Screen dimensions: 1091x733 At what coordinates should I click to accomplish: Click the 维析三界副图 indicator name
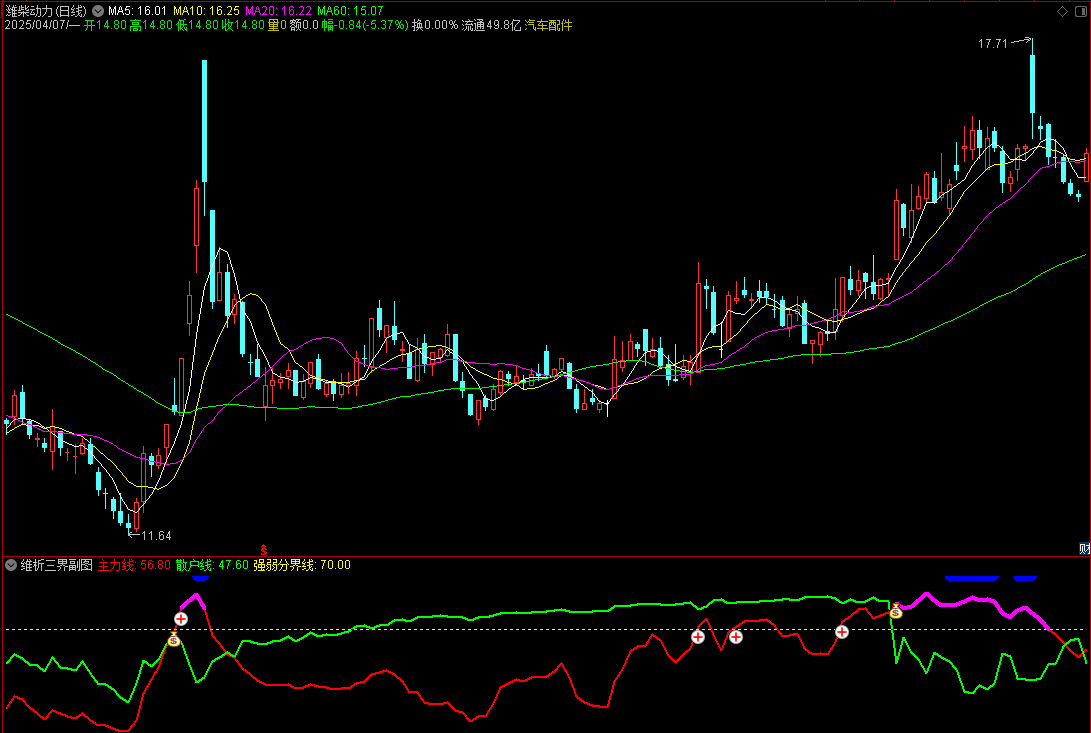click(x=56, y=565)
